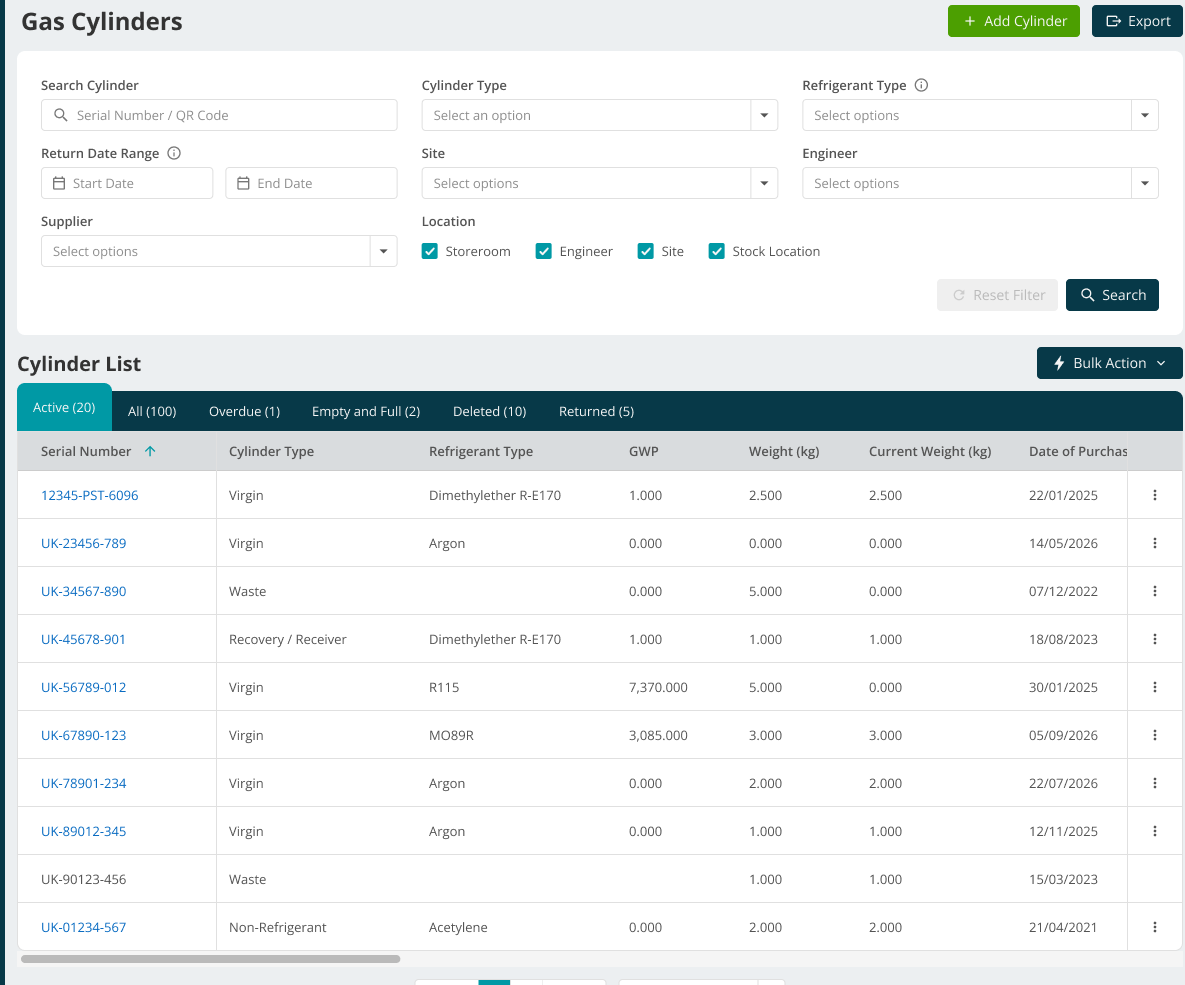Open row actions menu for UK-67890-123

click(x=1155, y=735)
